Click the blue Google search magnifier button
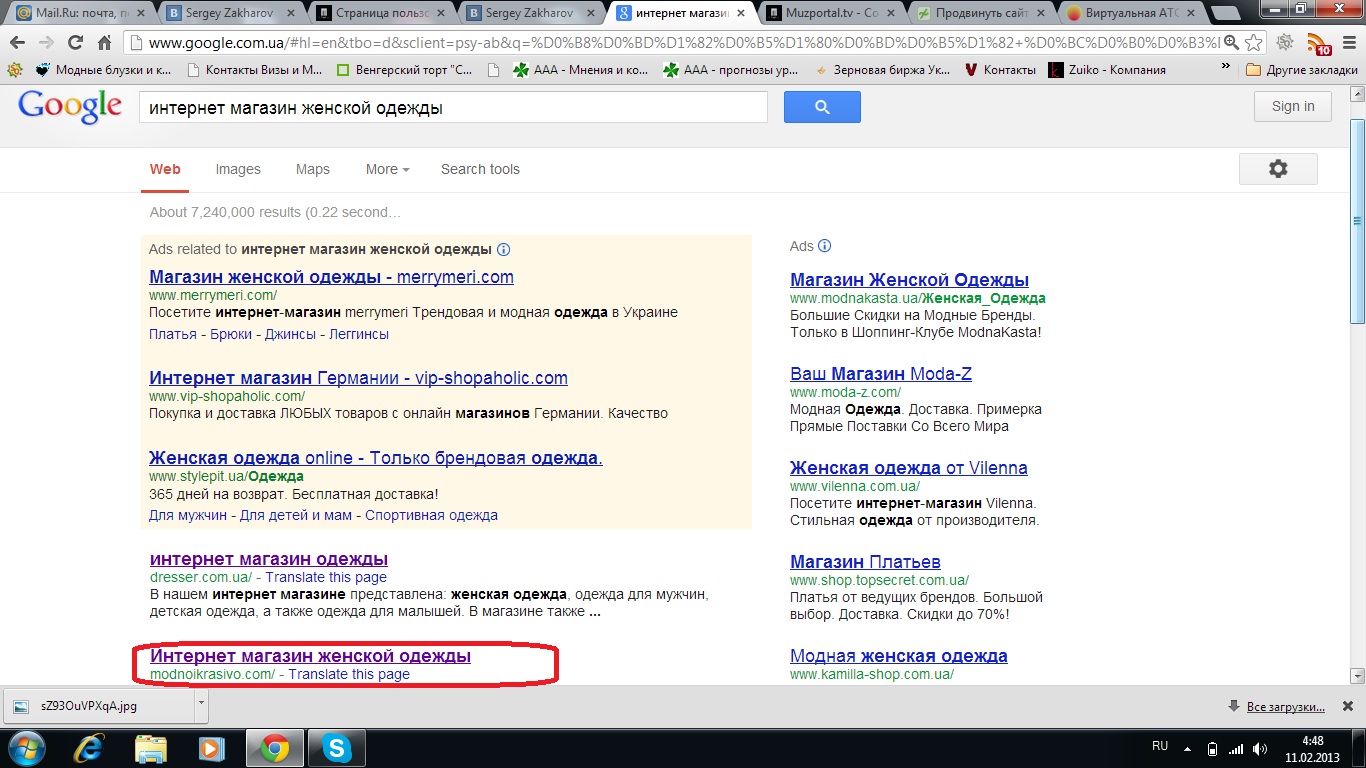 click(822, 107)
